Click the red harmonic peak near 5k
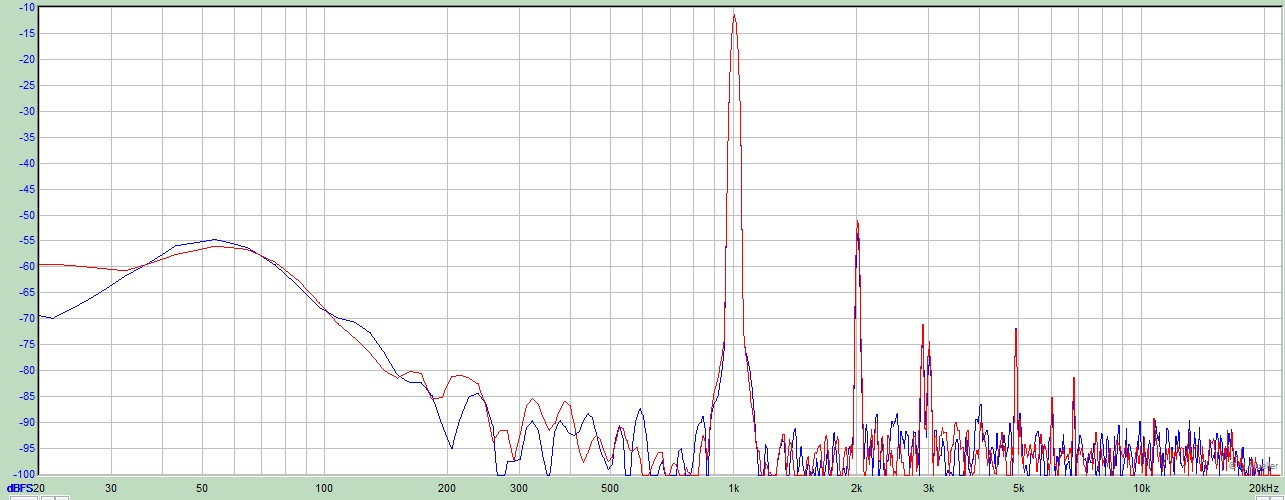This screenshot has width=1285, height=500. [x=1016, y=329]
